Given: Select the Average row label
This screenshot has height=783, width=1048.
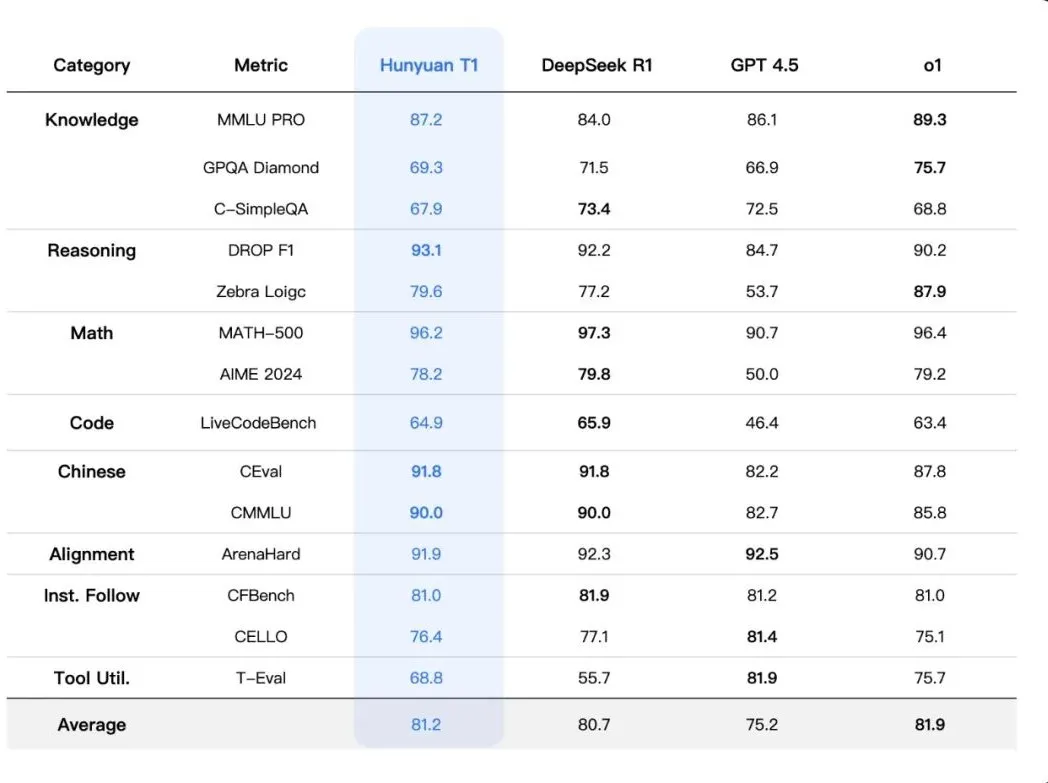Looking at the screenshot, I should pos(92,725).
